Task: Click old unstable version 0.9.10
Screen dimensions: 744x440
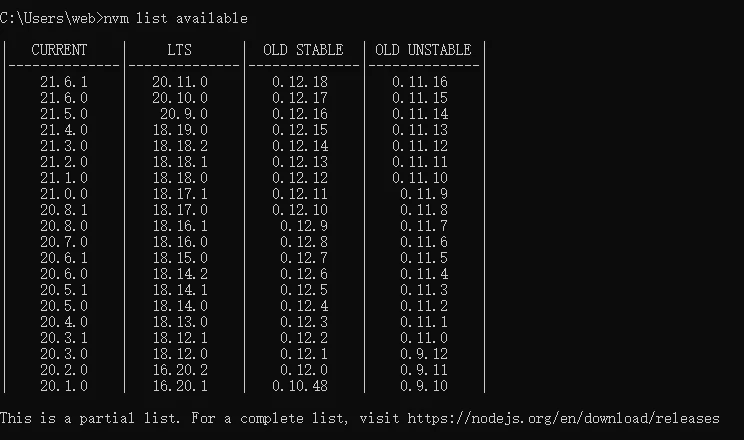Action: coord(424,386)
